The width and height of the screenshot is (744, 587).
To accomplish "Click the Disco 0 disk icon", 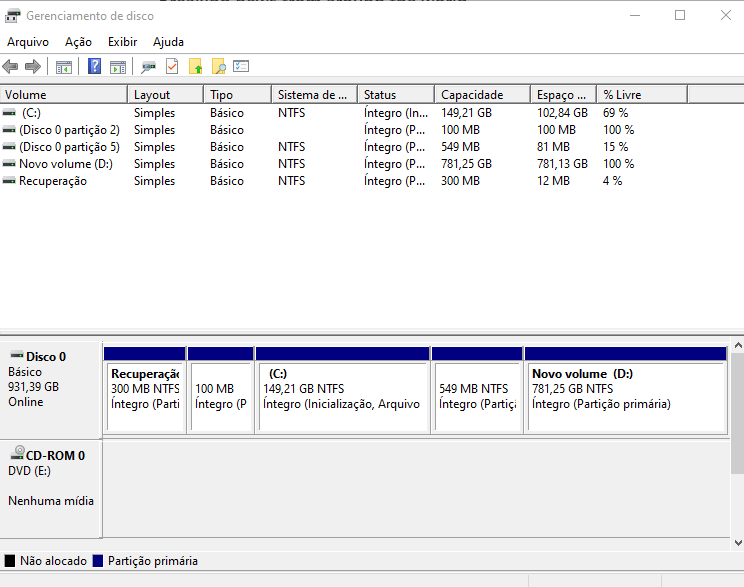I will [x=17, y=355].
